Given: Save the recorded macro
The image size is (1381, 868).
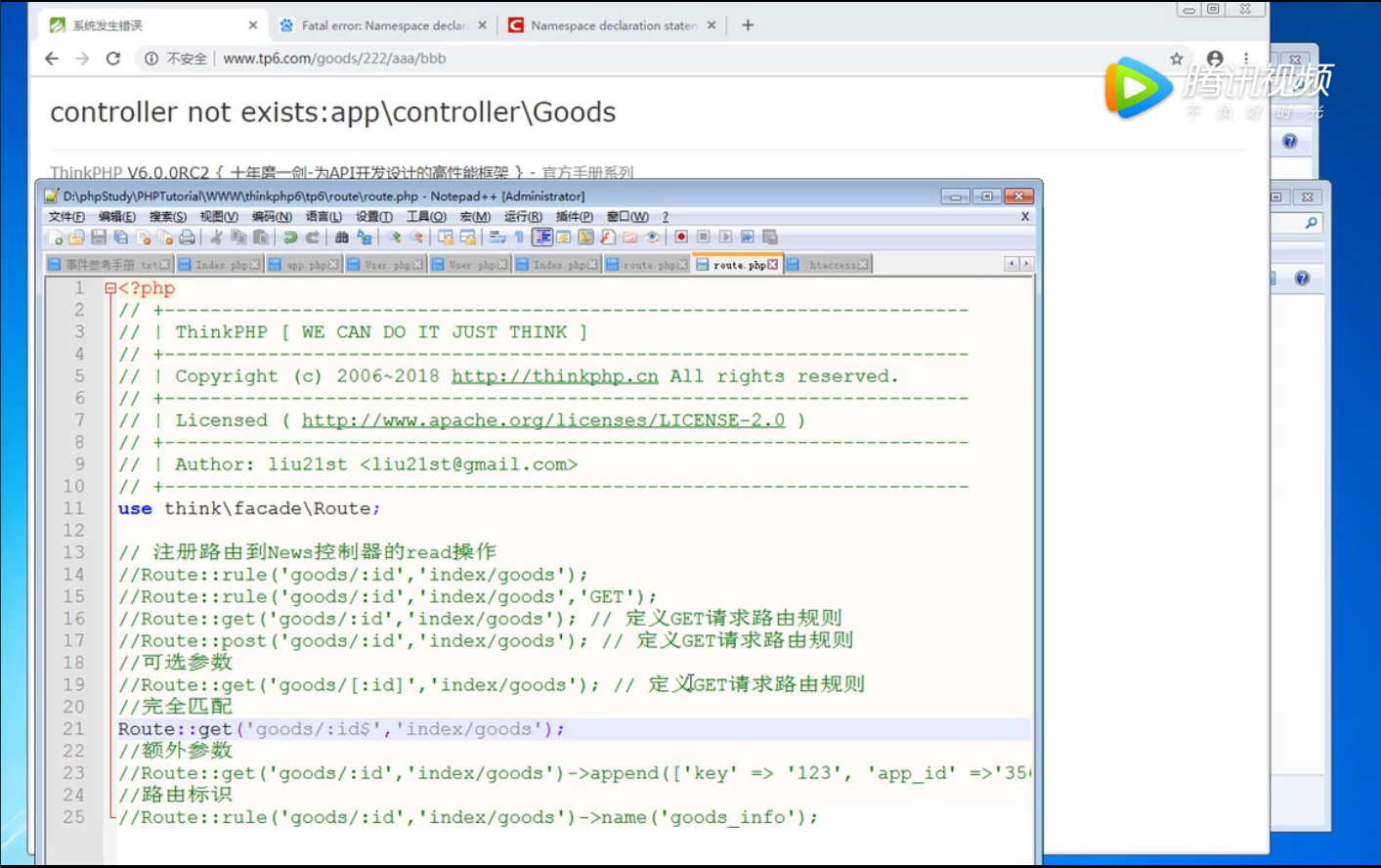Looking at the screenshot, I should point(769,237).
